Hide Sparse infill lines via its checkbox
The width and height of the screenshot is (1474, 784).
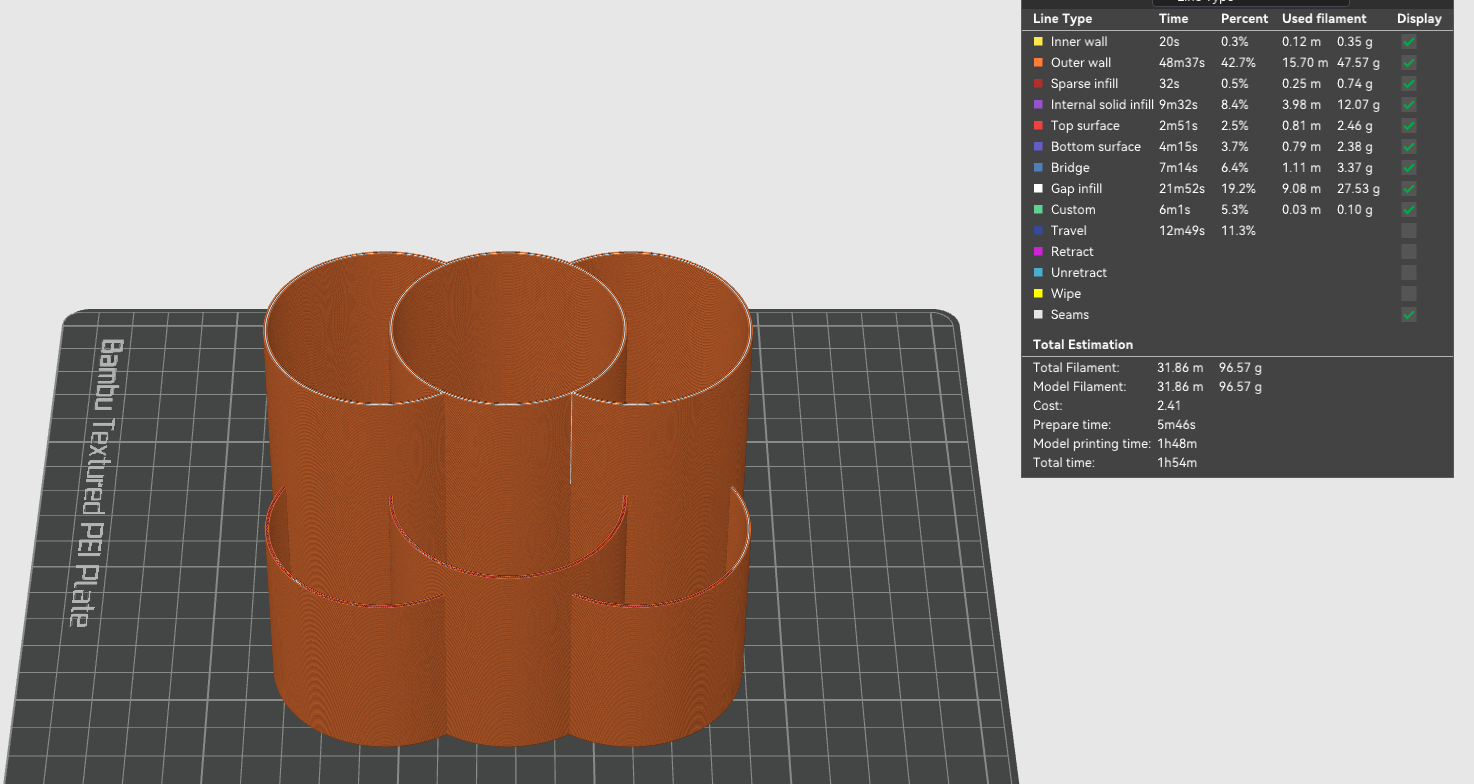(x=1408, y=84)
